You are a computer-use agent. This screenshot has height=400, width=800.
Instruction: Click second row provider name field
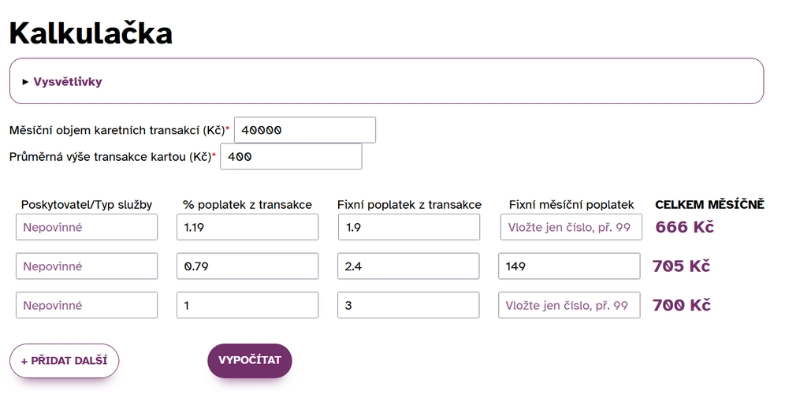point(87,266)
